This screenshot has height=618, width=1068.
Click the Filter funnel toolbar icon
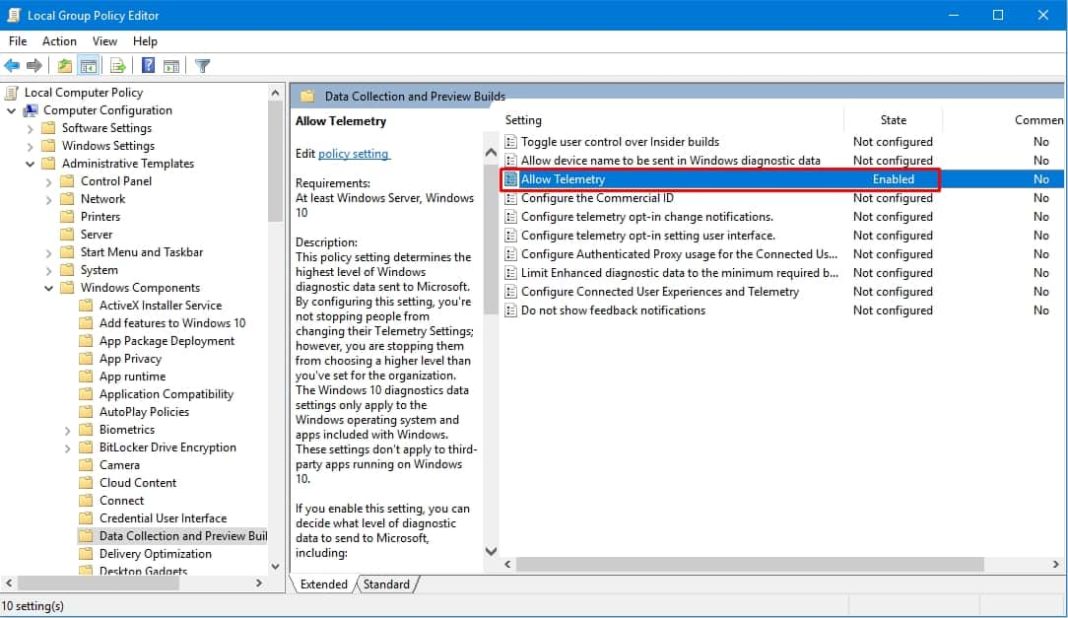click(x=202, y=65)
